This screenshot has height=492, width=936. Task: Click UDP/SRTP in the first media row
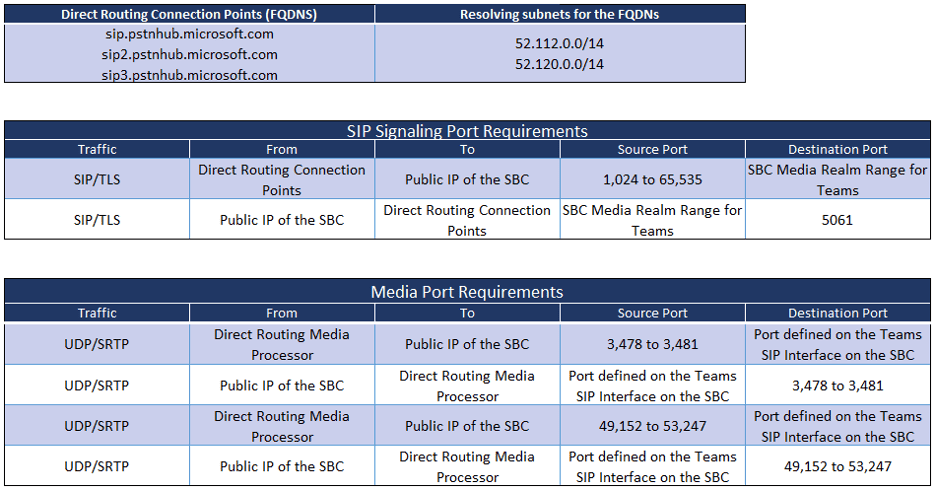click(x=97, y=345)
